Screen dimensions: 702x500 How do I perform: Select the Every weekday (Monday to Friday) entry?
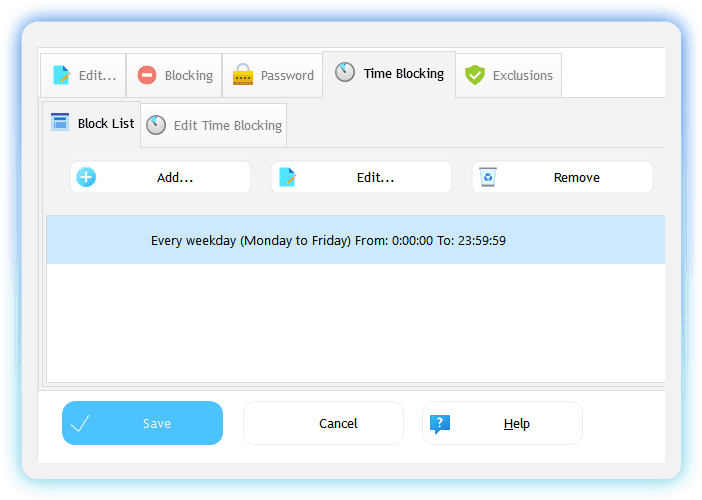pos(328,240)
